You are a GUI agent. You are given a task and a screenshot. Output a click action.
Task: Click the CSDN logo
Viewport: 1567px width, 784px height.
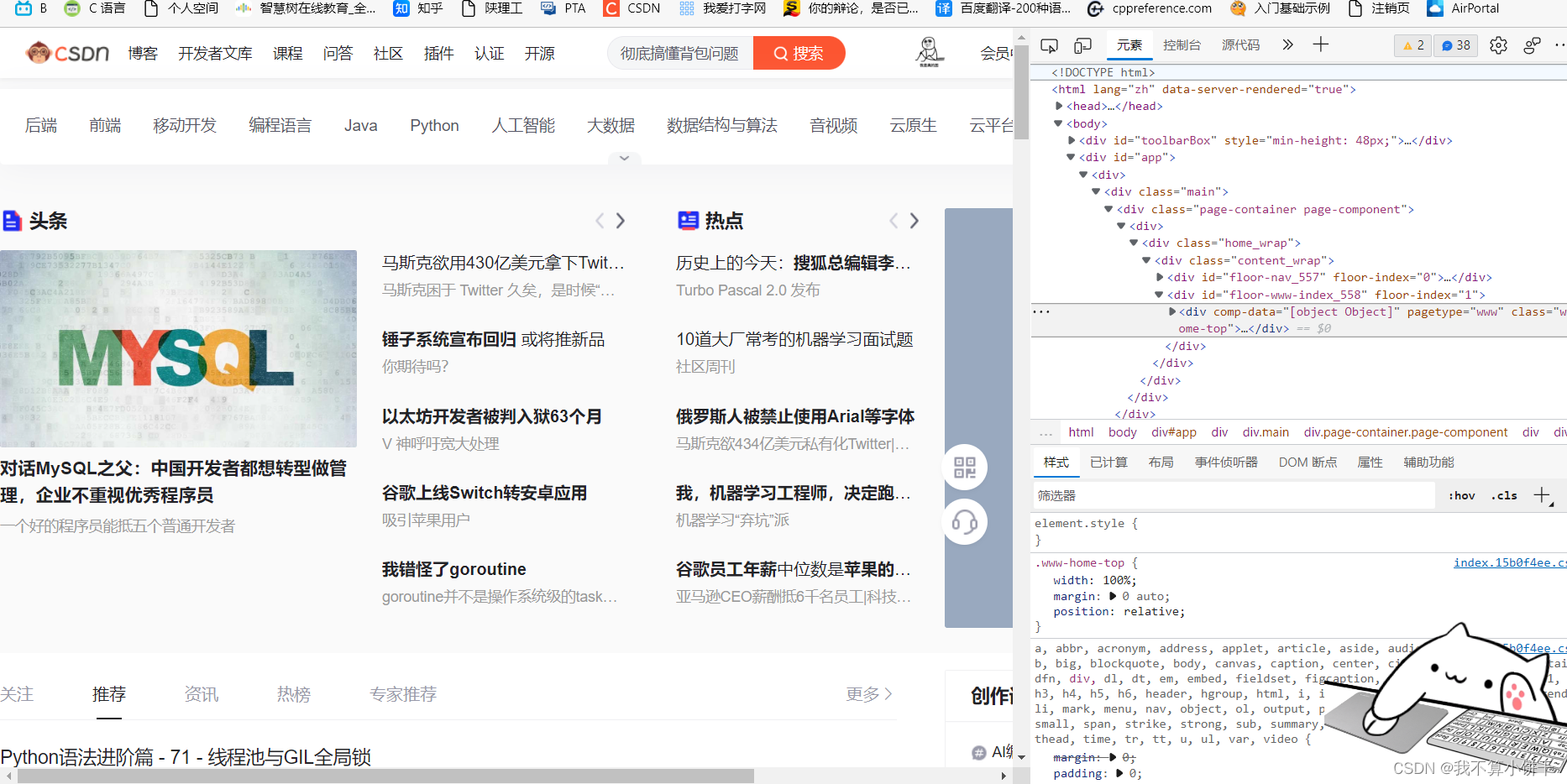(x=67, y=53)
